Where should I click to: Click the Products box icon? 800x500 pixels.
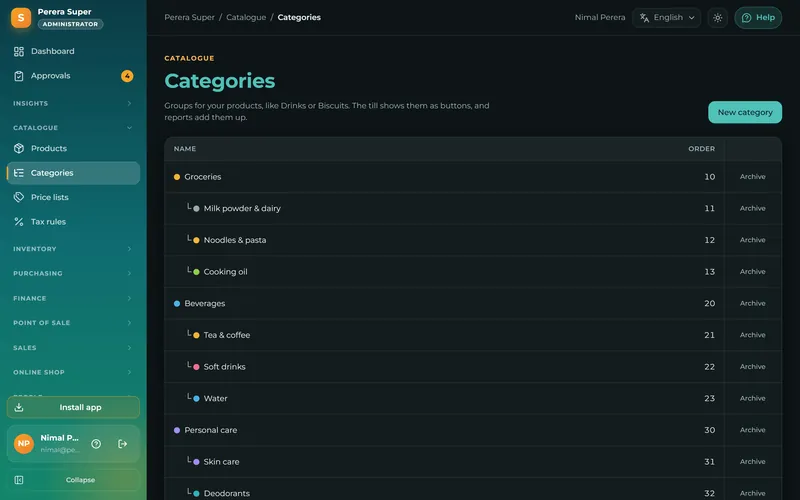(x=19, y=148)
